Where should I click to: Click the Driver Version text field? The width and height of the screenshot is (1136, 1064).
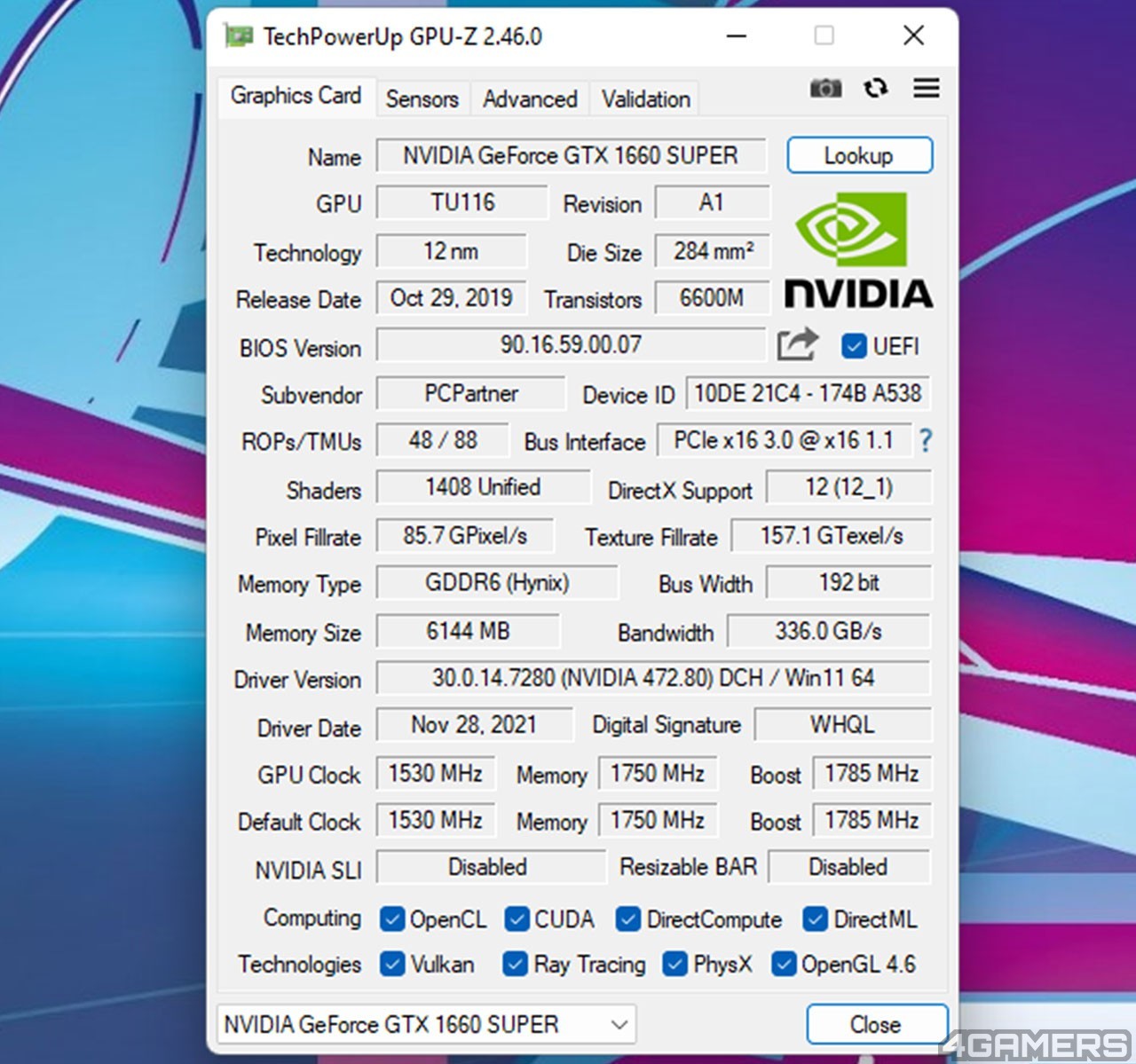coord(652,679)
